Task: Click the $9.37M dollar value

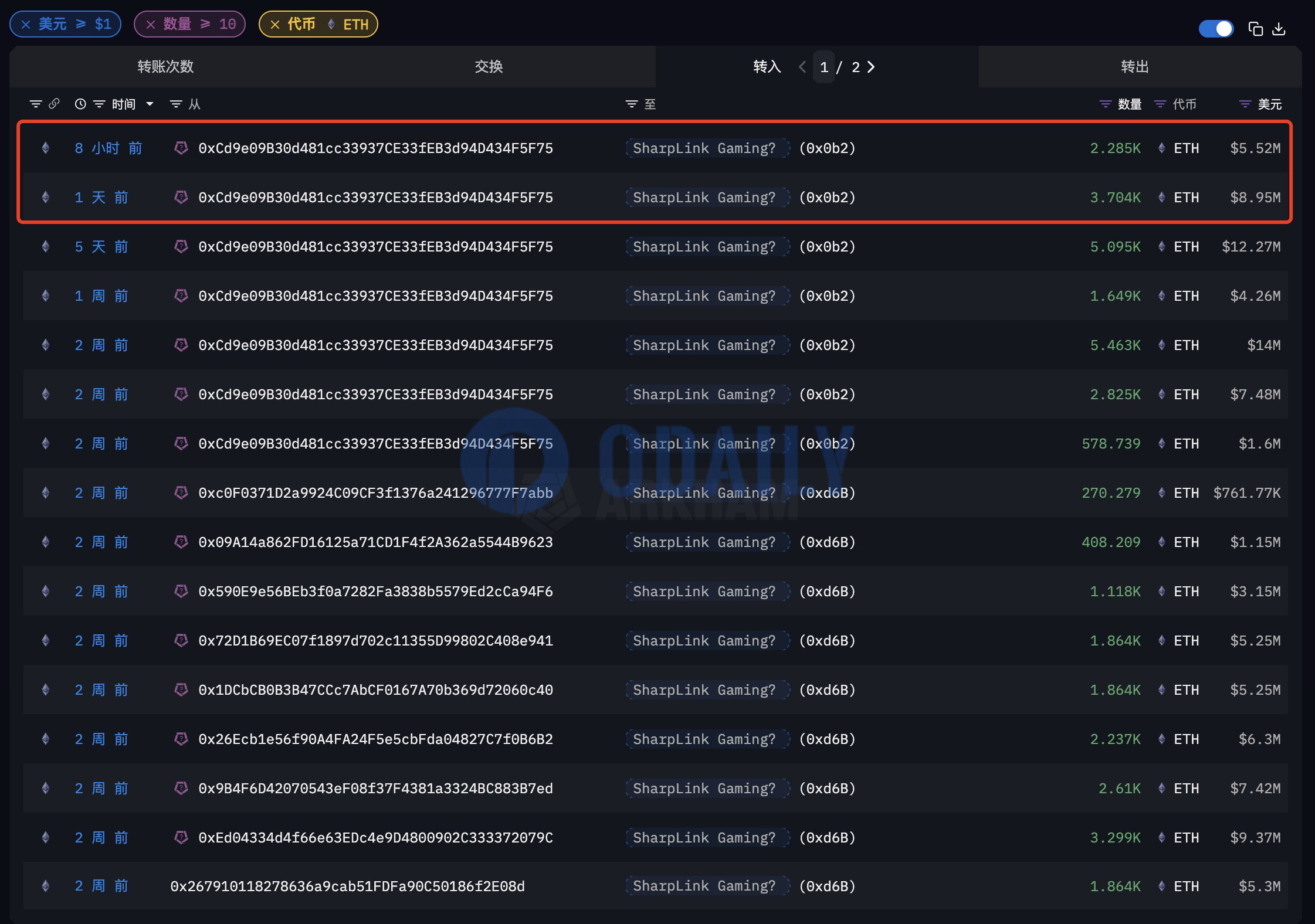Action: click(1255, 838)
